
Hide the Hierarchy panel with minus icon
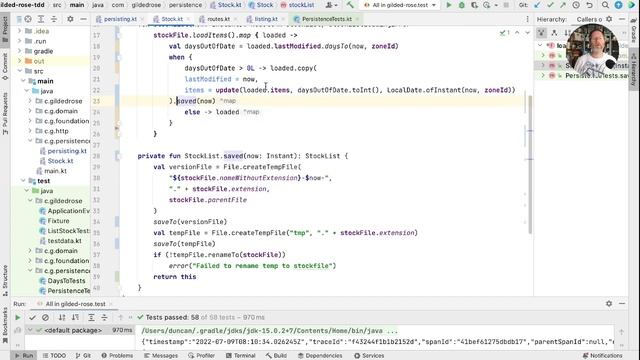pyautogui.click(x=622, y=19)
